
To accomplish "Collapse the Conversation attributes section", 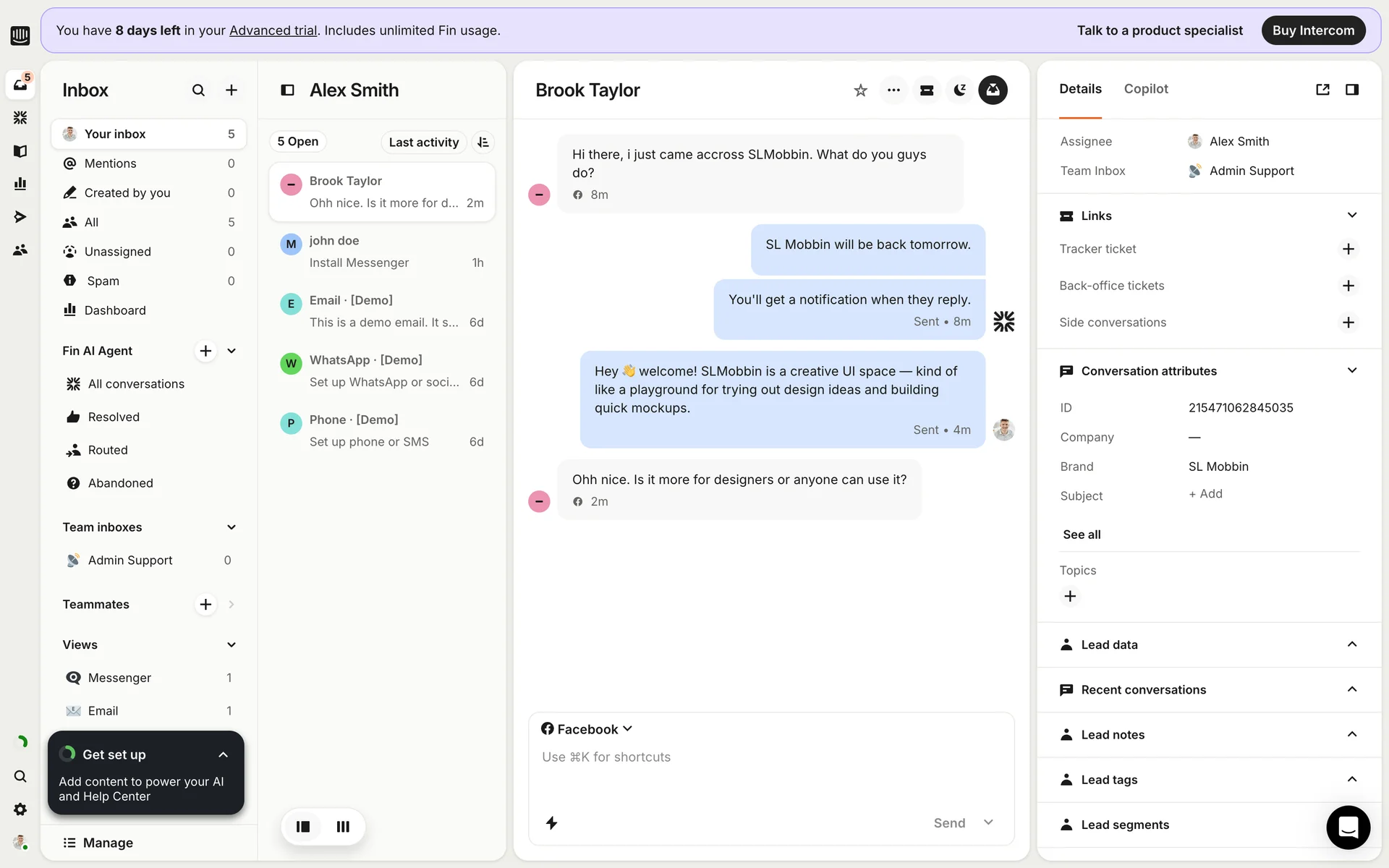I will tap(1351, 370).
